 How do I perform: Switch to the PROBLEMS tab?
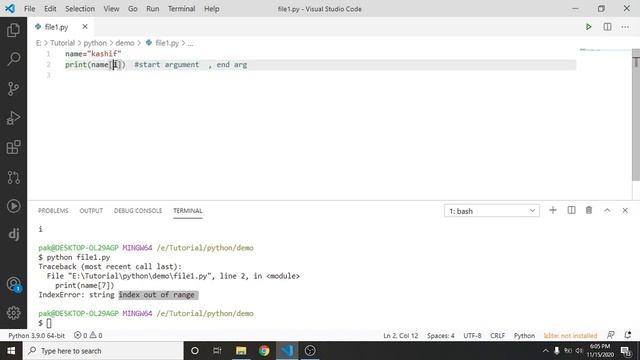(53, 211)
